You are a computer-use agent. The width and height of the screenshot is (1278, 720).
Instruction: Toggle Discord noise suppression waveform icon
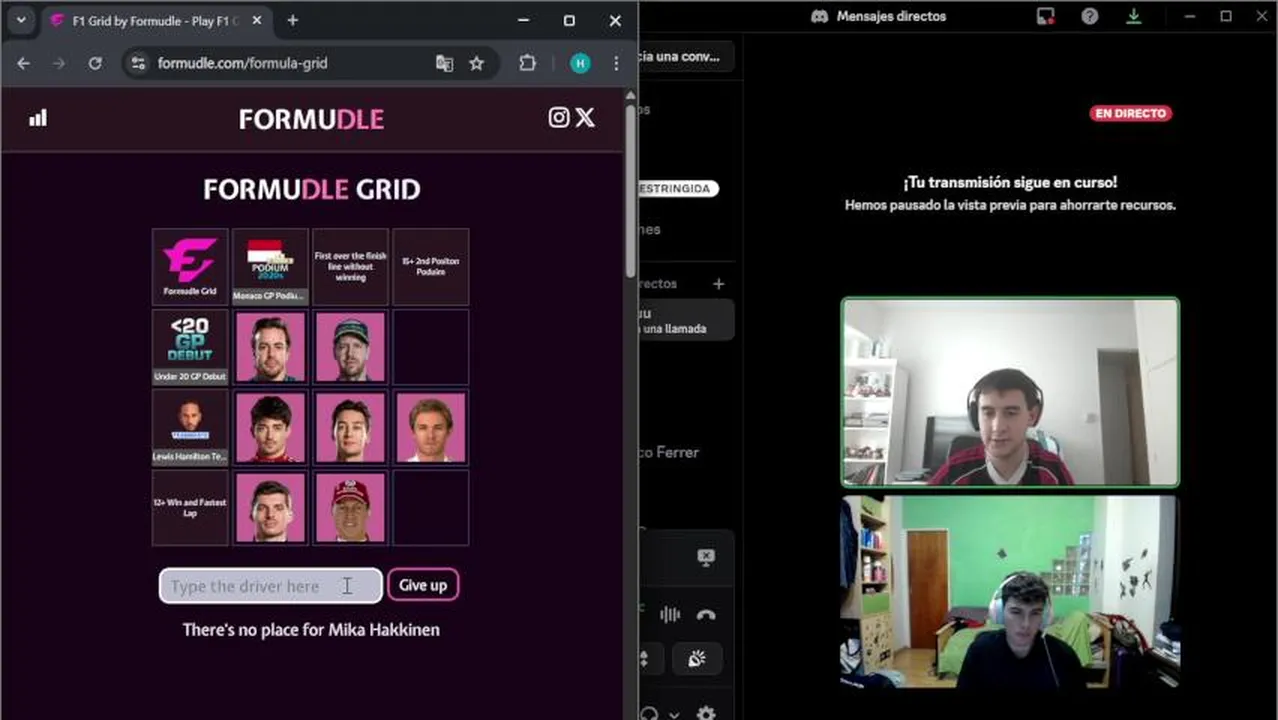pyautogui.click(x=670, y=615)
